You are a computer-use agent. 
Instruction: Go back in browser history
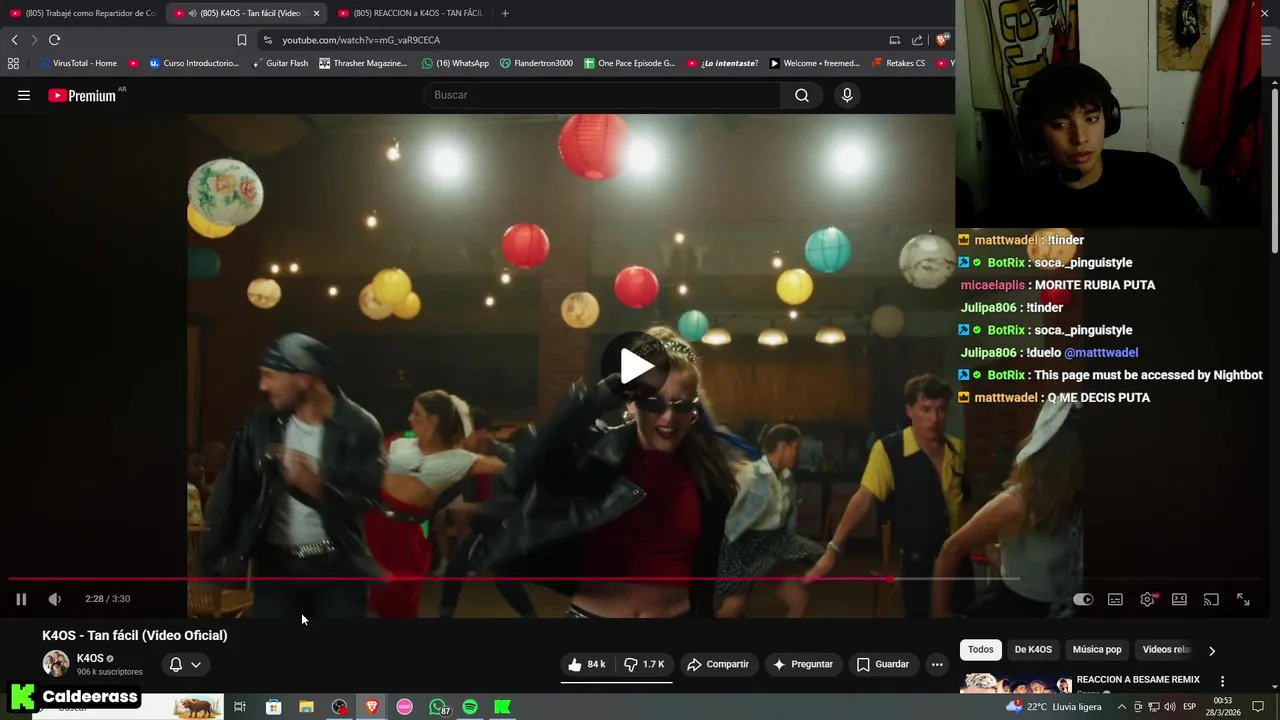pos(14,40)
